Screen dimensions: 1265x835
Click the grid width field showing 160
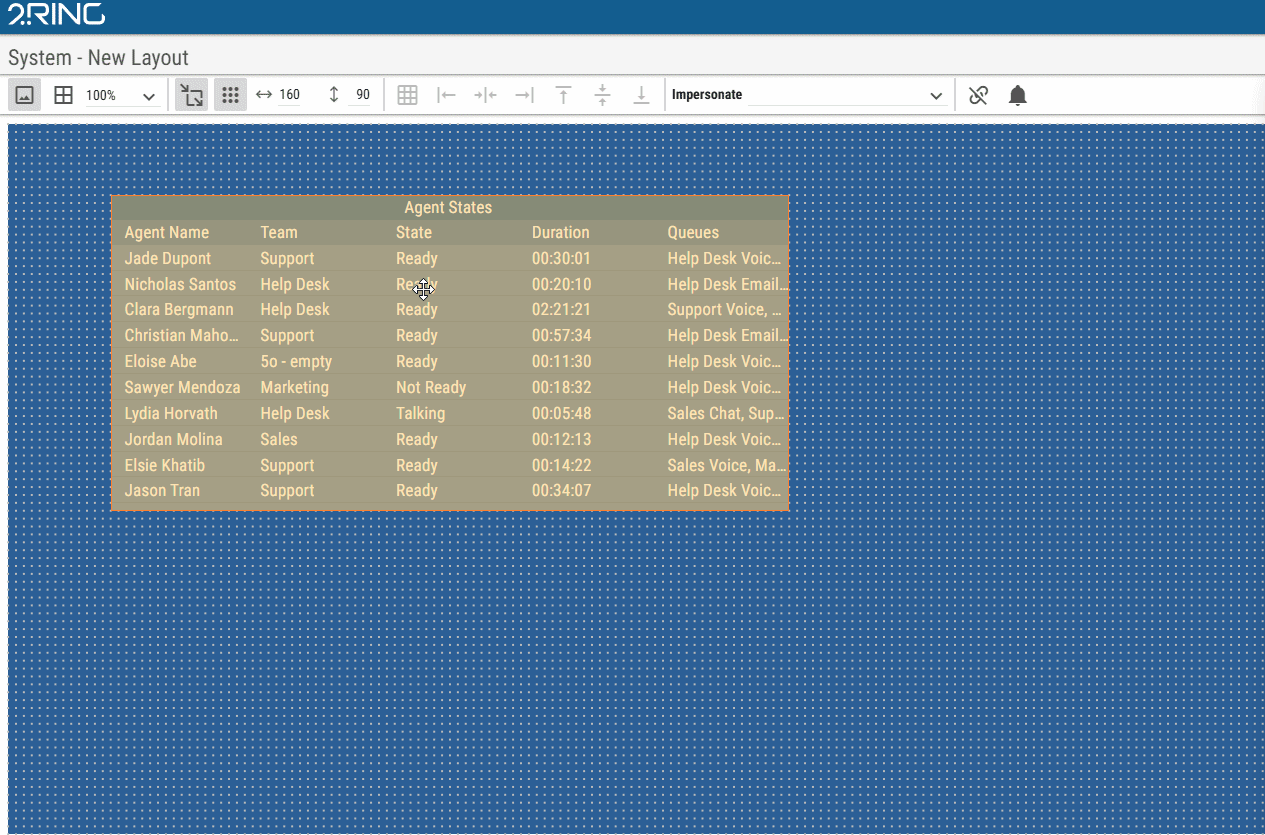point(289,95)
